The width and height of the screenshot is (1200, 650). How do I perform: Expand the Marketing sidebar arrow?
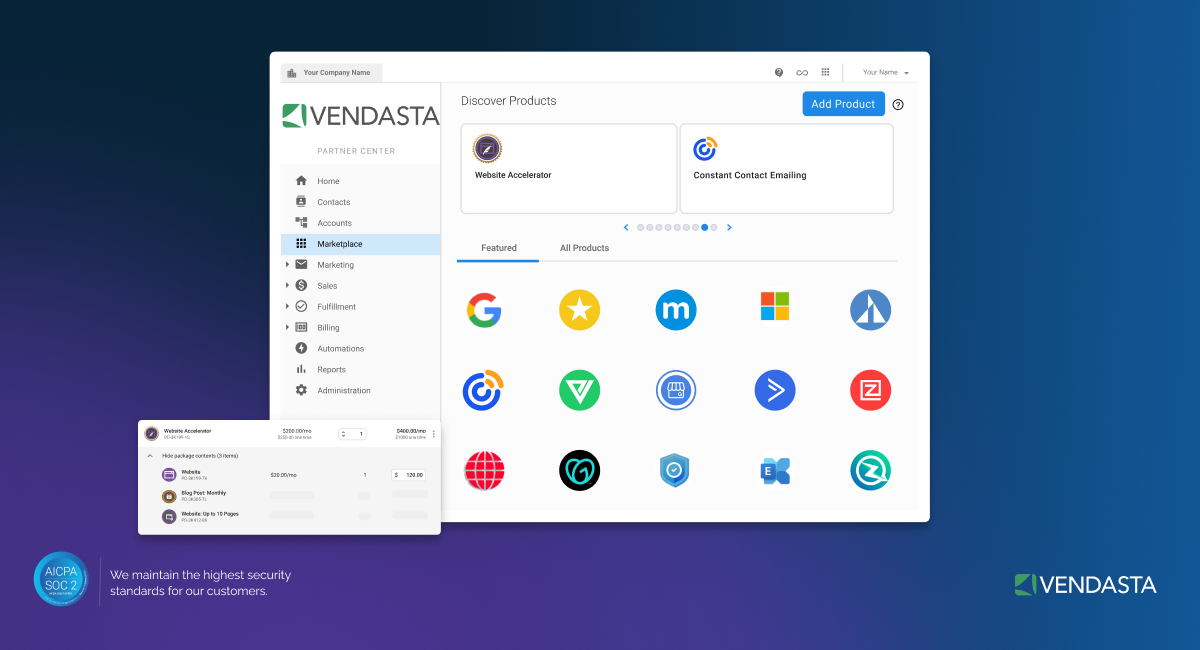287,265
